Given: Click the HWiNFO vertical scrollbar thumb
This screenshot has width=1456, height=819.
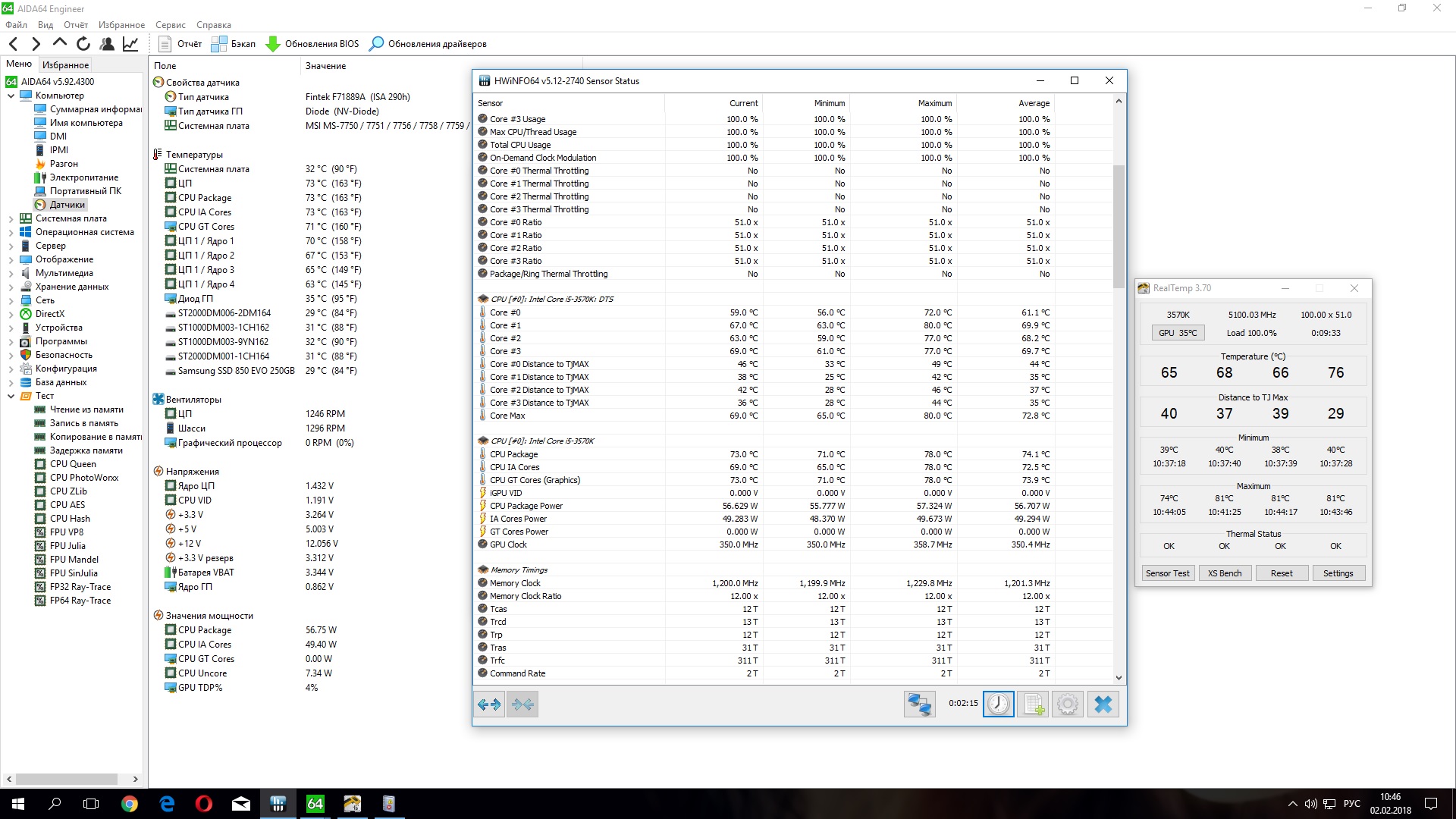Looking at the screenshot, I should [x=1119, y=226].
